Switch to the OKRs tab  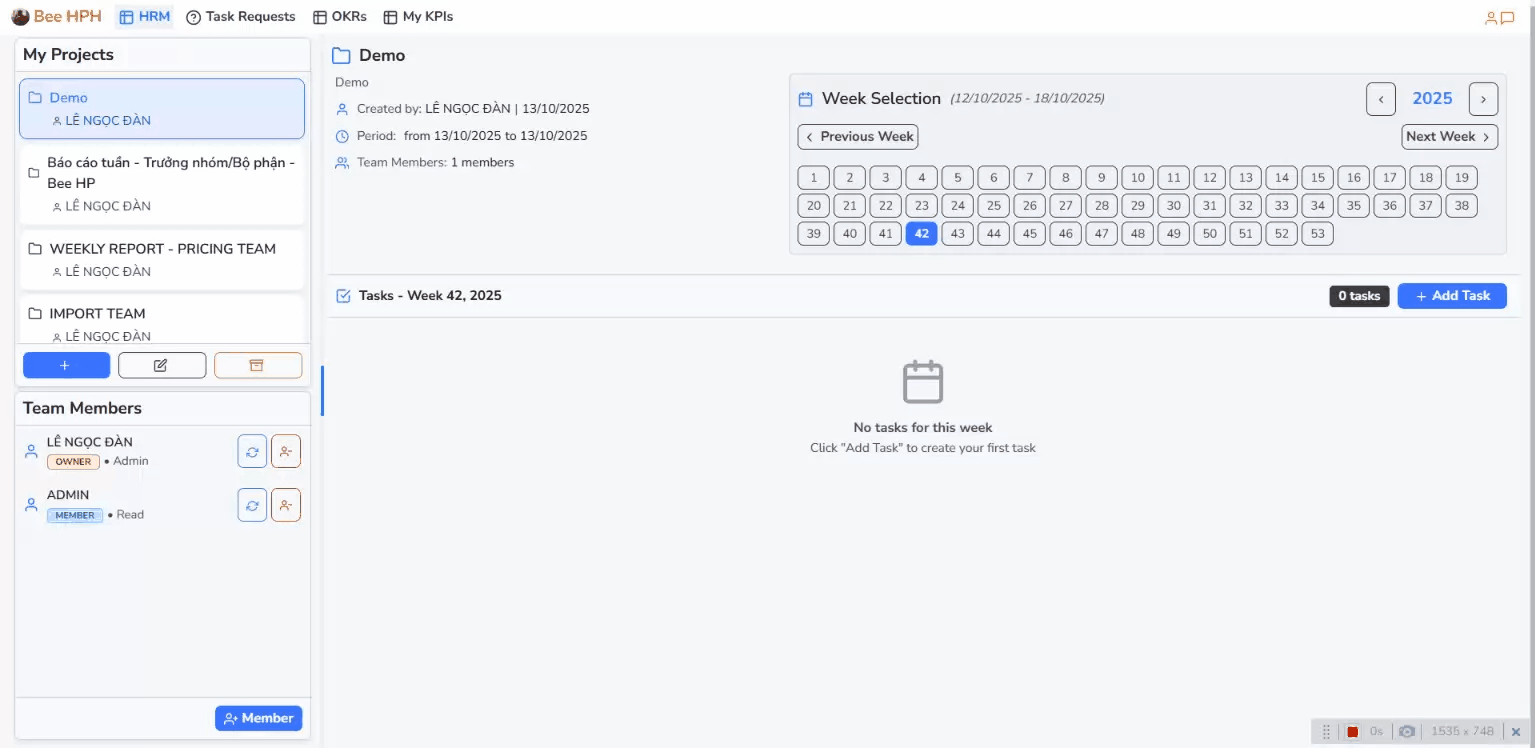[340, 17]
